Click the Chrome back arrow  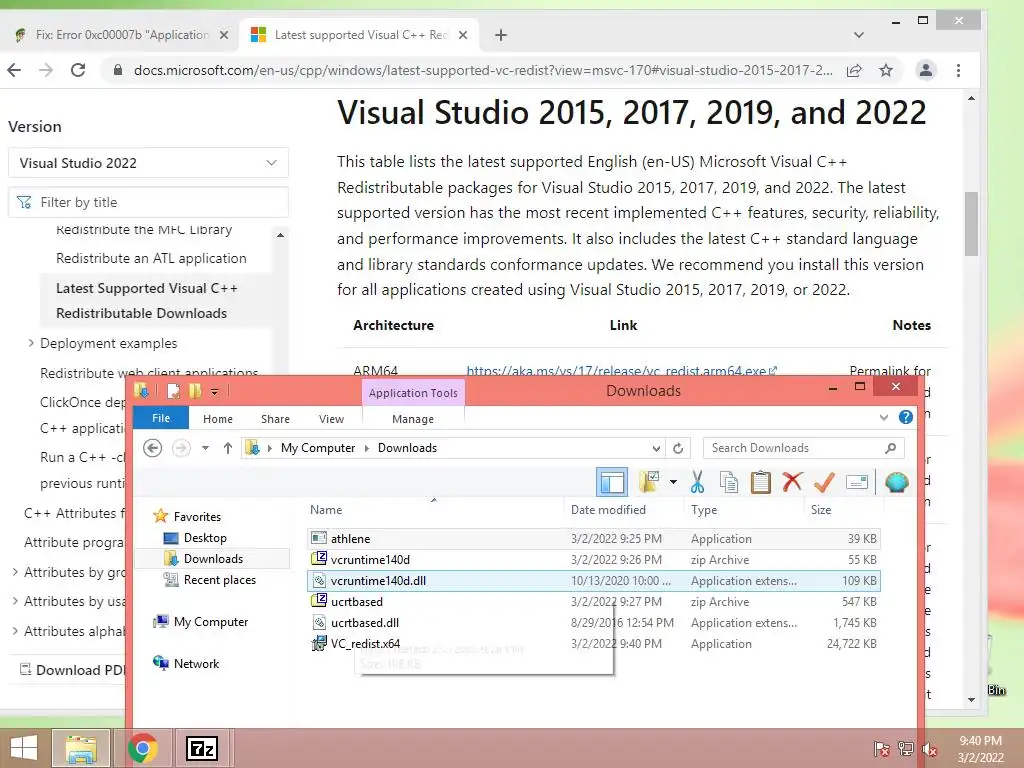coord(14,70)
